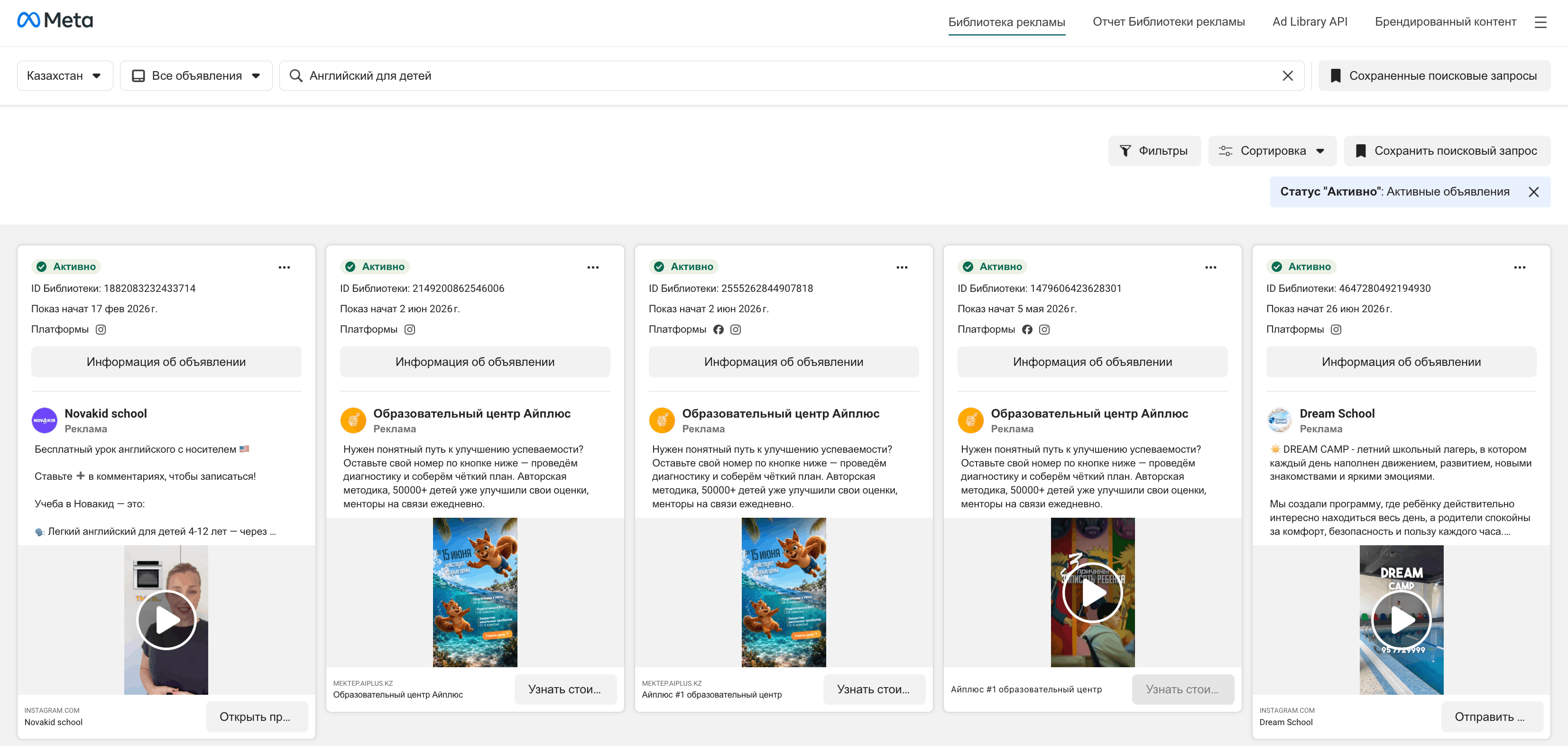Click squirrel ad image on ad 2149200862546006

475,593
